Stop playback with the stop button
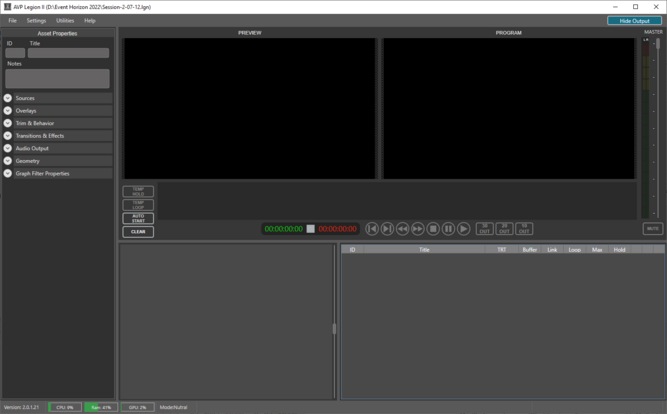This screenshot has width=667, height=414. pos(433,229)
